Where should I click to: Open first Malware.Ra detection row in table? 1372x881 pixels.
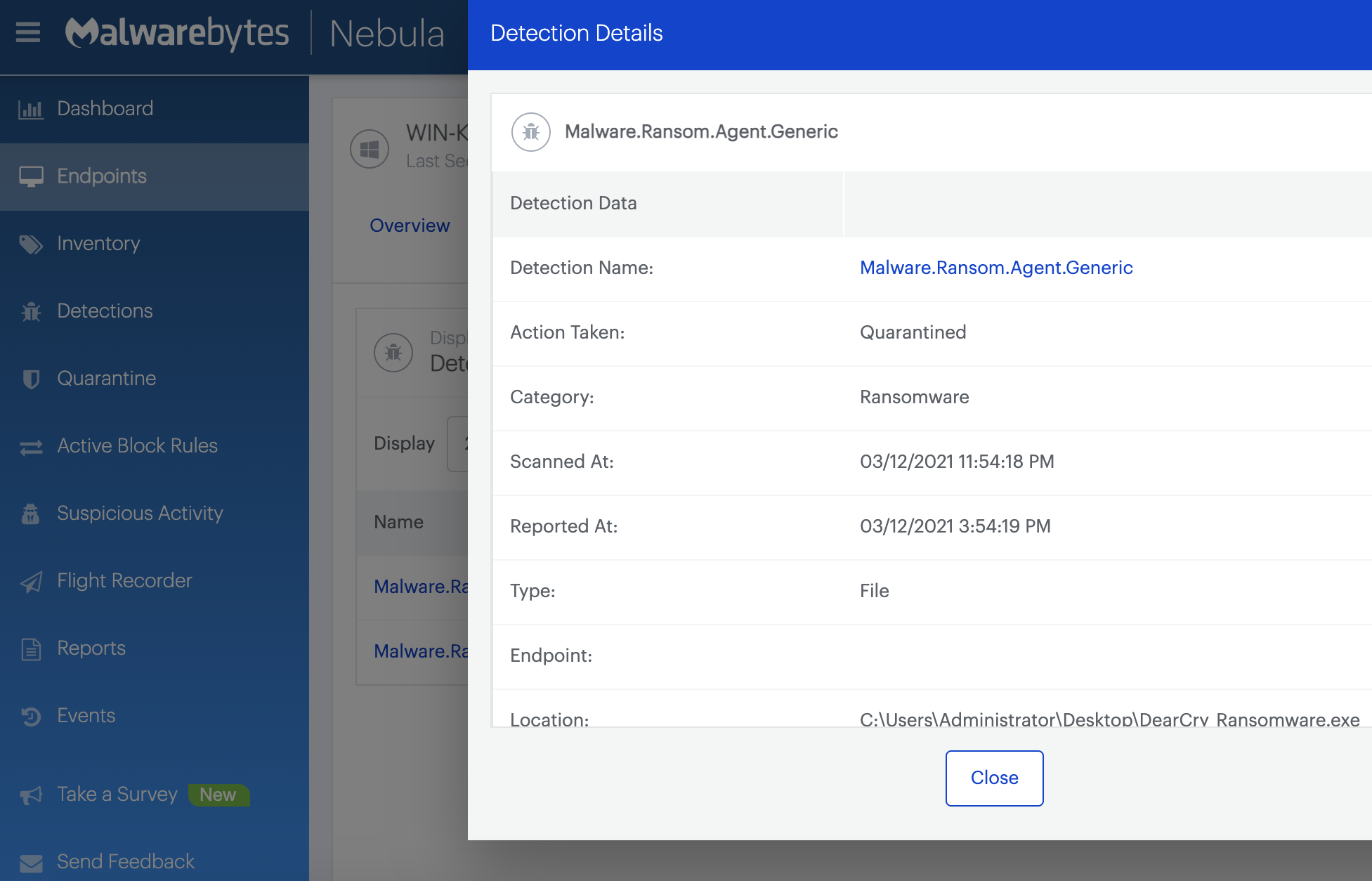421,587
